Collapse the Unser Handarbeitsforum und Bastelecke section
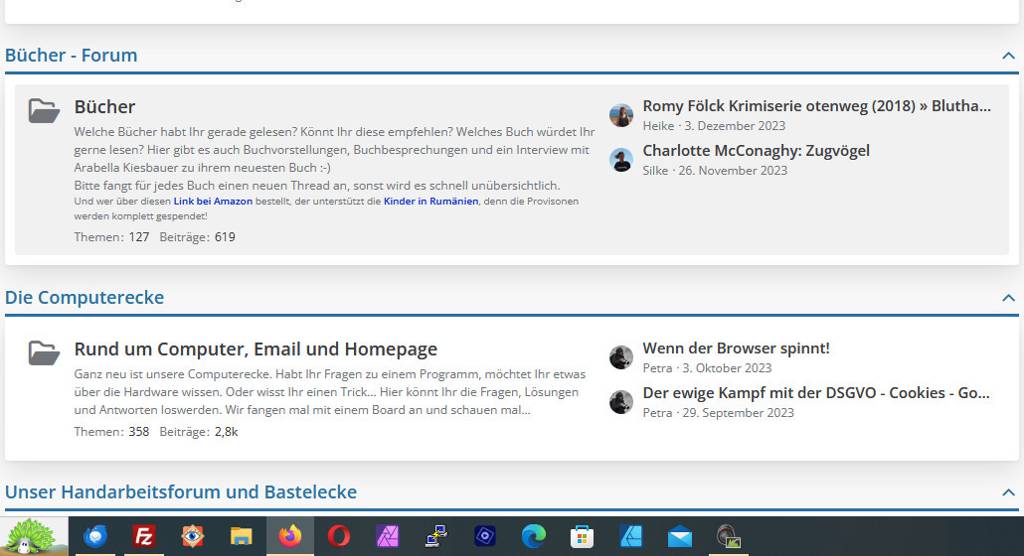Image resolution: width=1024 pixels, height=556 pixels. (1008, 492)
